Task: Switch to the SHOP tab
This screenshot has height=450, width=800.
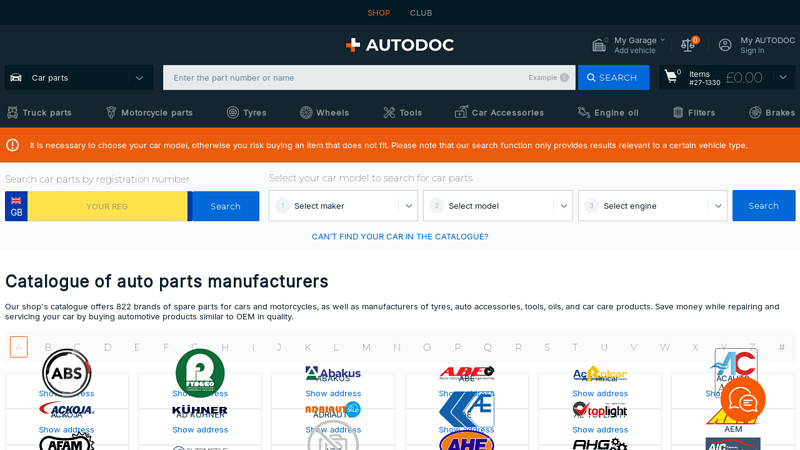Action: pyautogui.click(x=379, y=13)
